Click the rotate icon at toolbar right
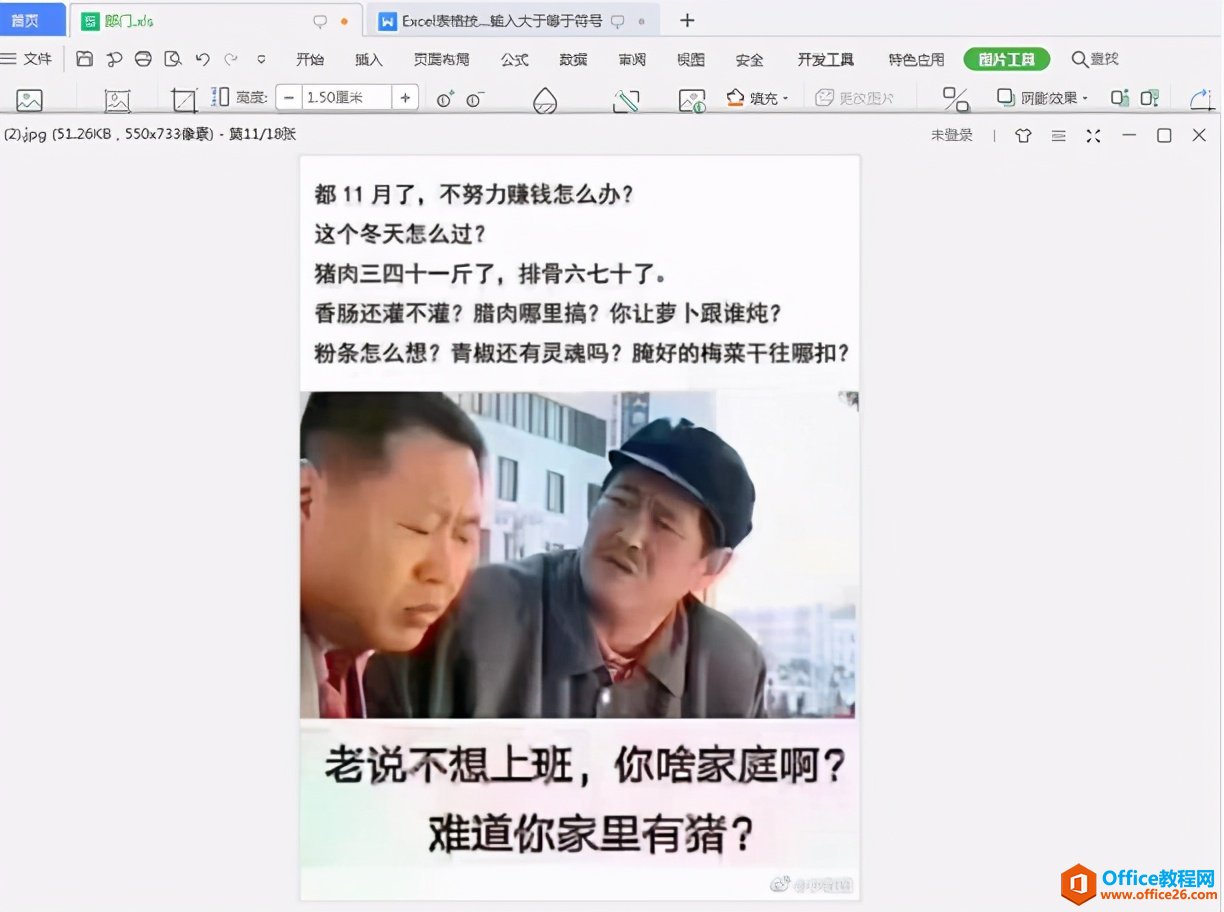Image resolution: width=1224 pixels, height=912 pixels. click(1200, 99)
